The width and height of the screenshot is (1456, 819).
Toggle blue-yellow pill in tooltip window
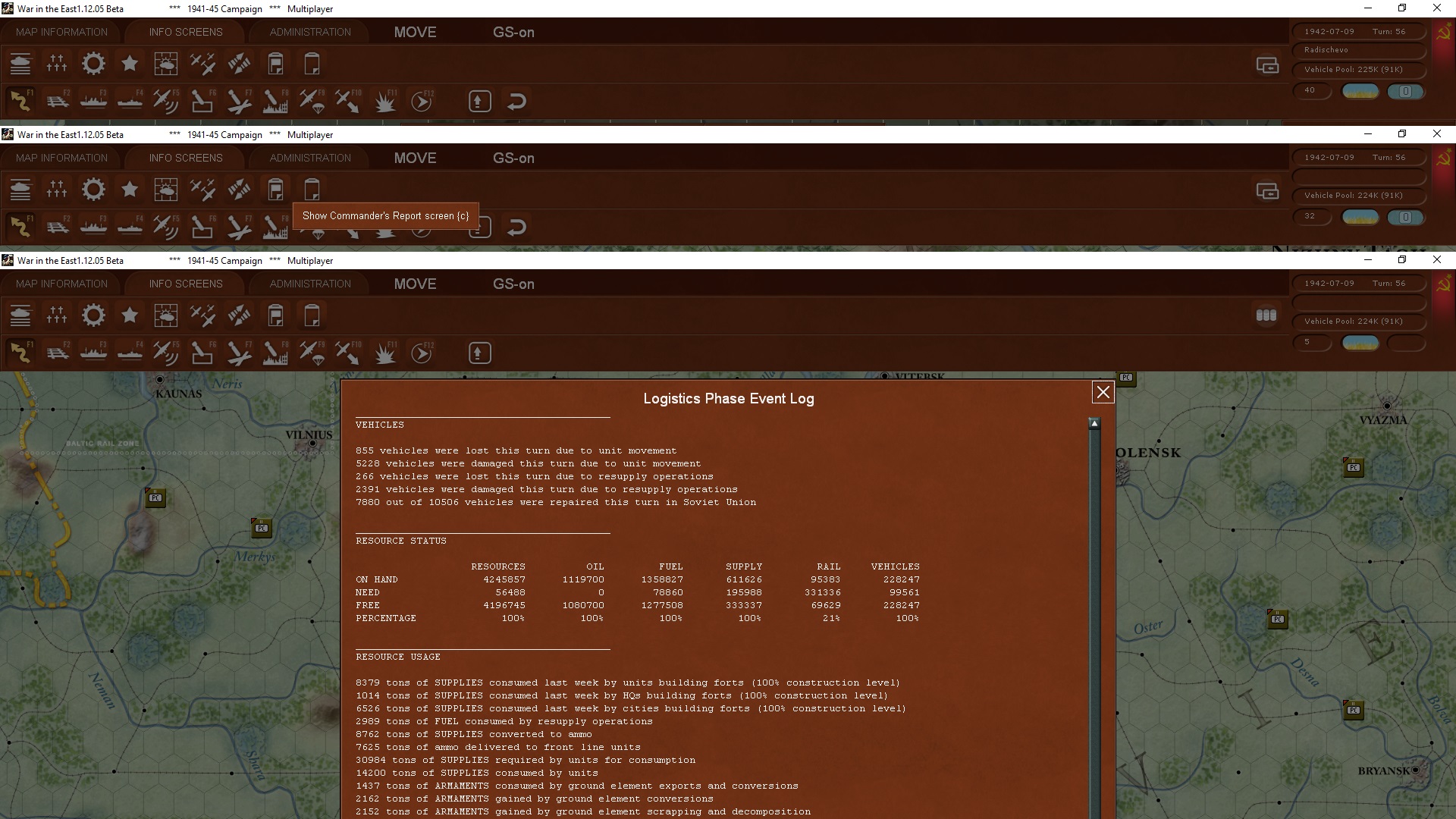coord(1360,217)
